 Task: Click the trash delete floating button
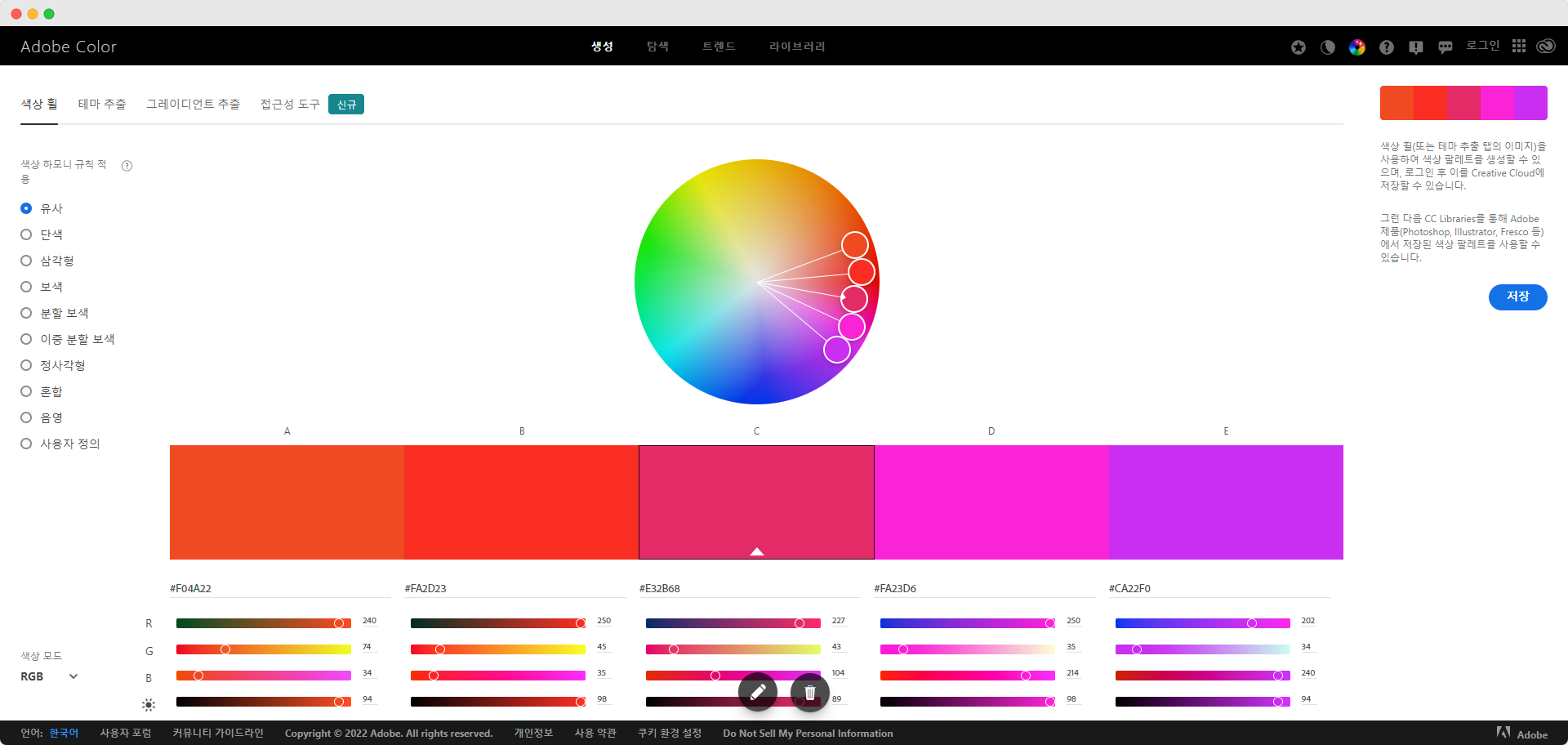pos(810,693)
